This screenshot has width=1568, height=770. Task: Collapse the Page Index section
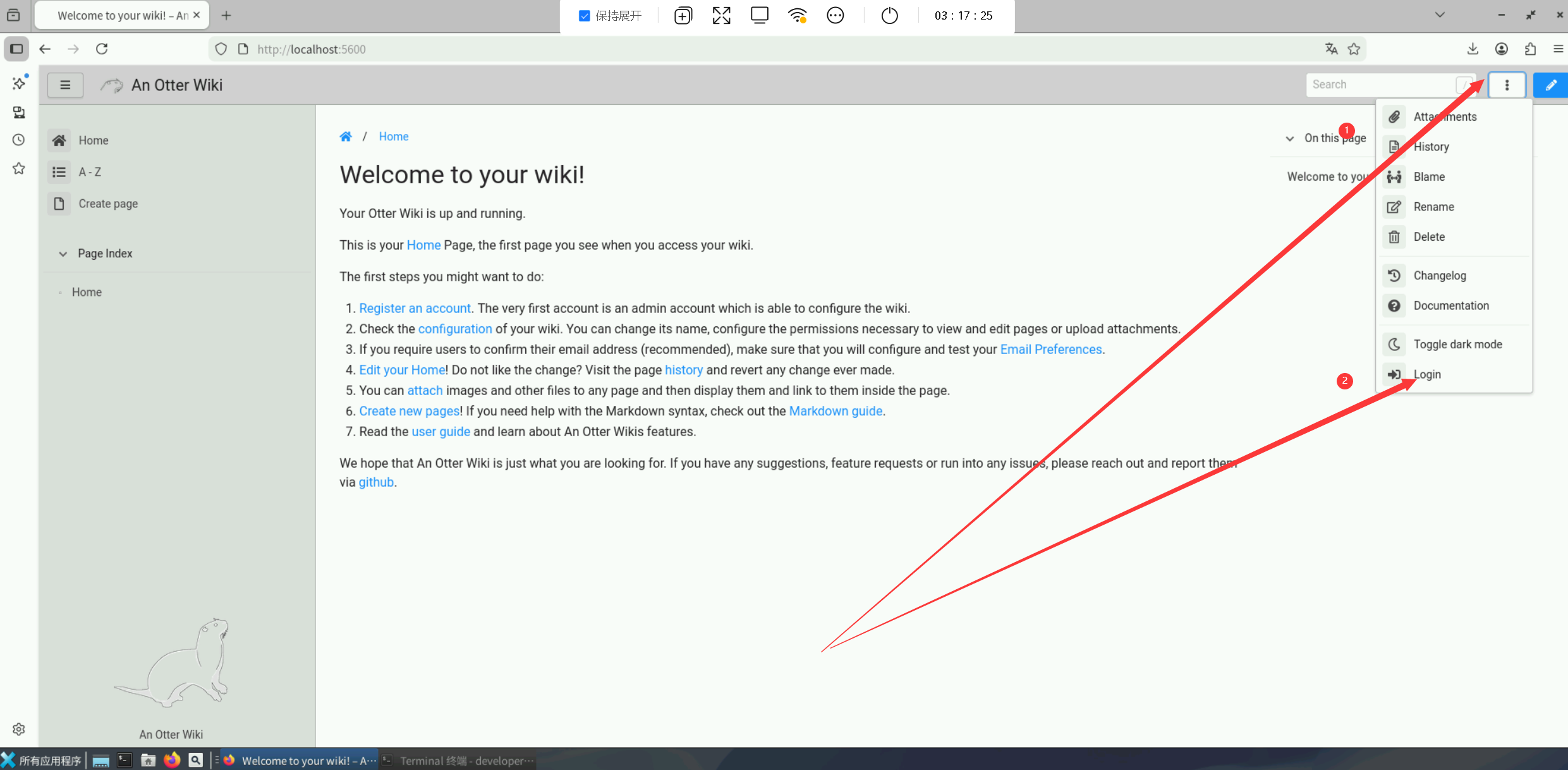[63, 254]
